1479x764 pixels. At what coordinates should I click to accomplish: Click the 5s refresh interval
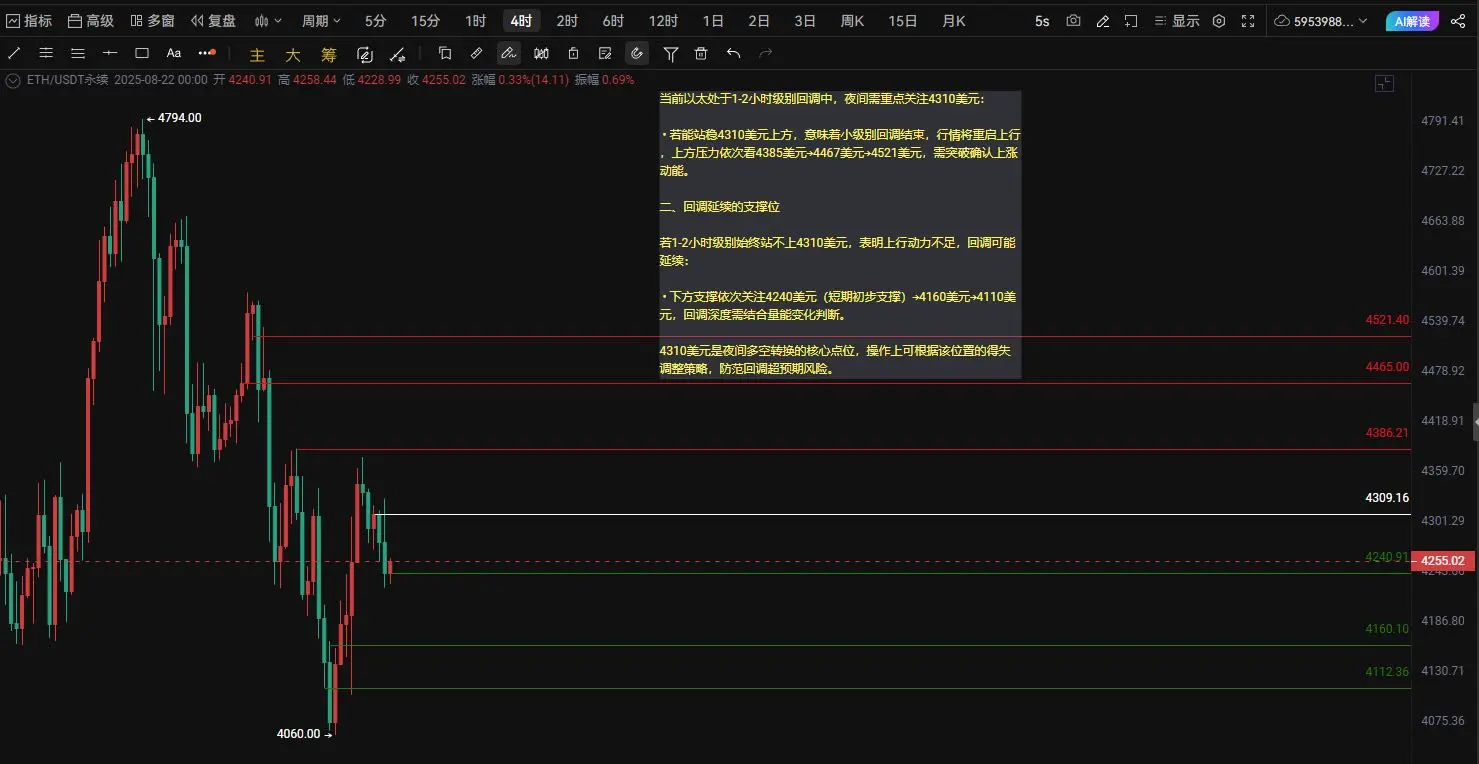(1042, 20)
